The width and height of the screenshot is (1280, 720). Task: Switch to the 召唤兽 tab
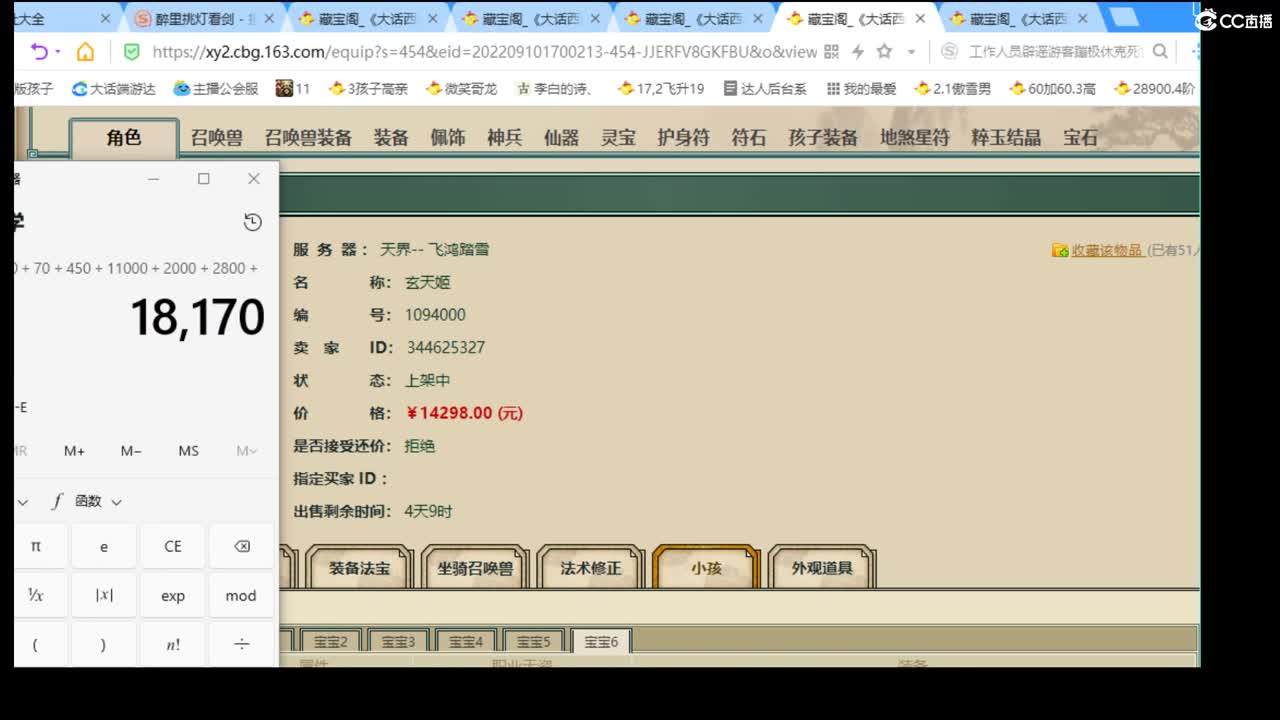coord(217,138)
